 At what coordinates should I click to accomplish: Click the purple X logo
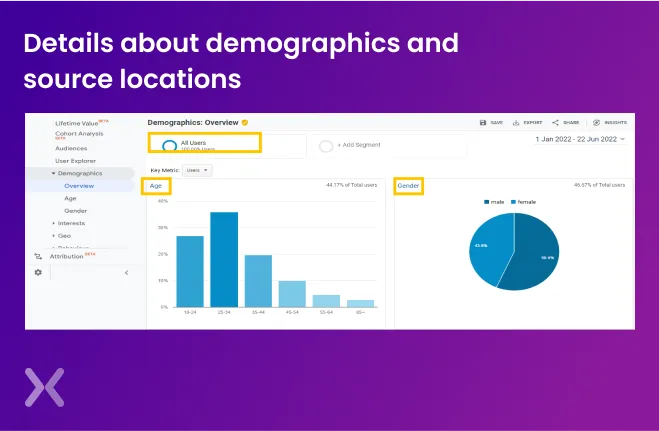coord(45,387)
